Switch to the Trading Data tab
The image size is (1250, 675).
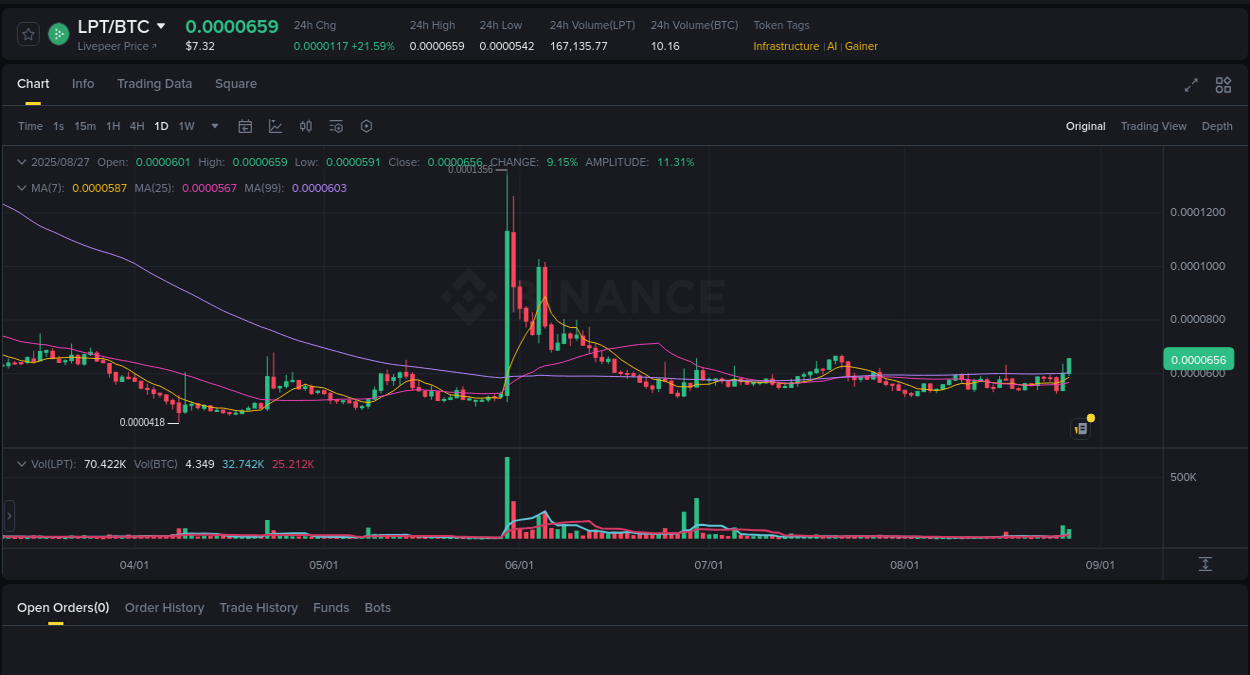[x=154, y=84]
